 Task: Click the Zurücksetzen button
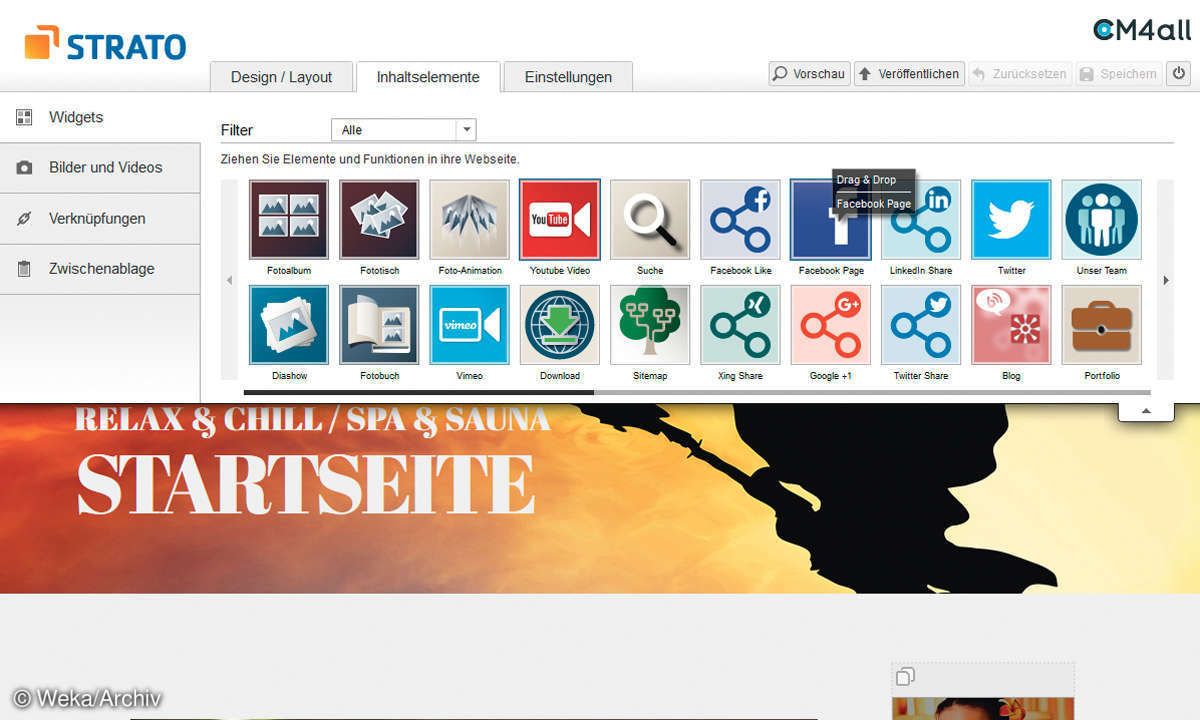tap(1019, 74)
